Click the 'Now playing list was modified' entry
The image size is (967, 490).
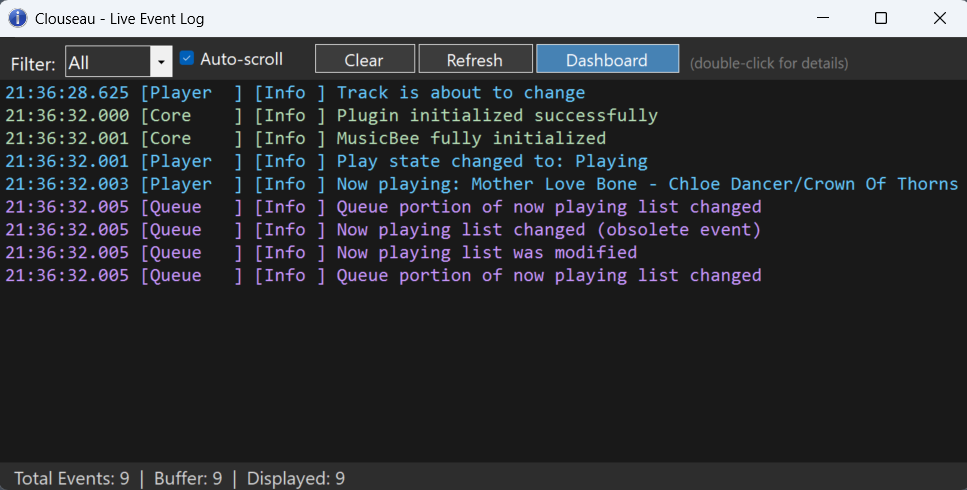click(x=486, y=253)
